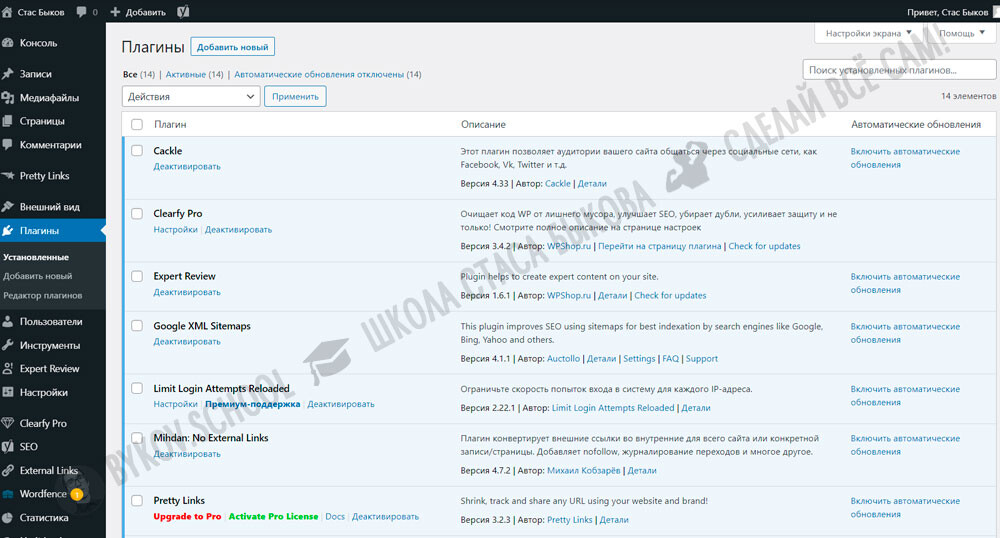
Task: Open the Действия bulk actions dropdown
Action: 191,97
